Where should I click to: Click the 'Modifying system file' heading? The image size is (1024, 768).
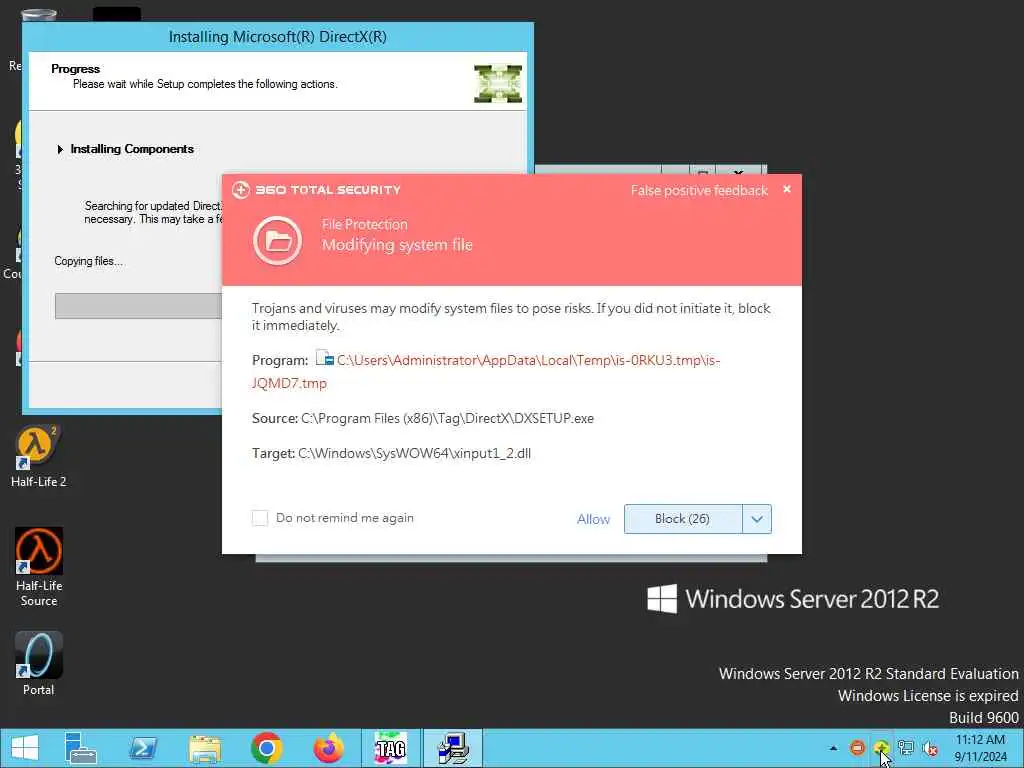coord(397,245)
